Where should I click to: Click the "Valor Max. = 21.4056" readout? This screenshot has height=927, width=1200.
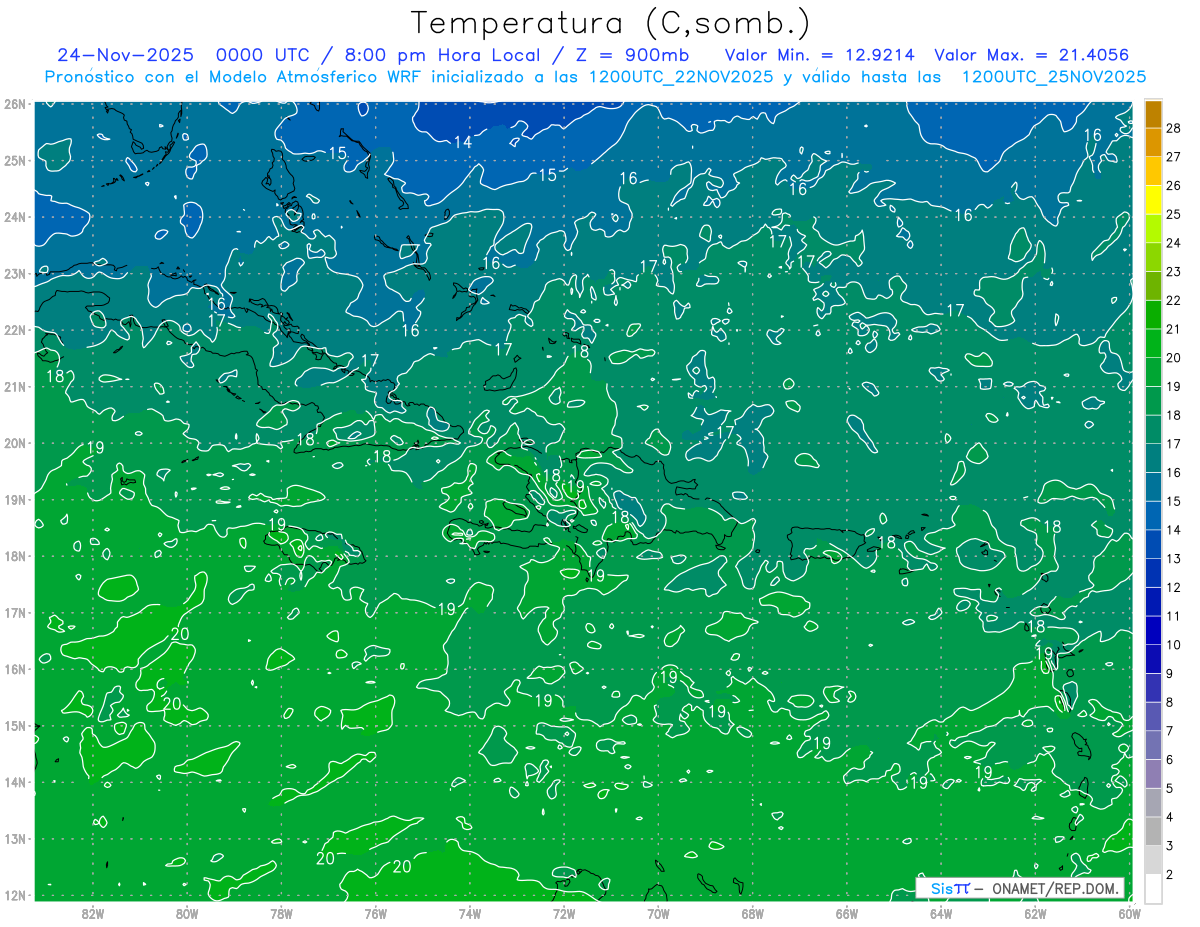(1031, 55)
